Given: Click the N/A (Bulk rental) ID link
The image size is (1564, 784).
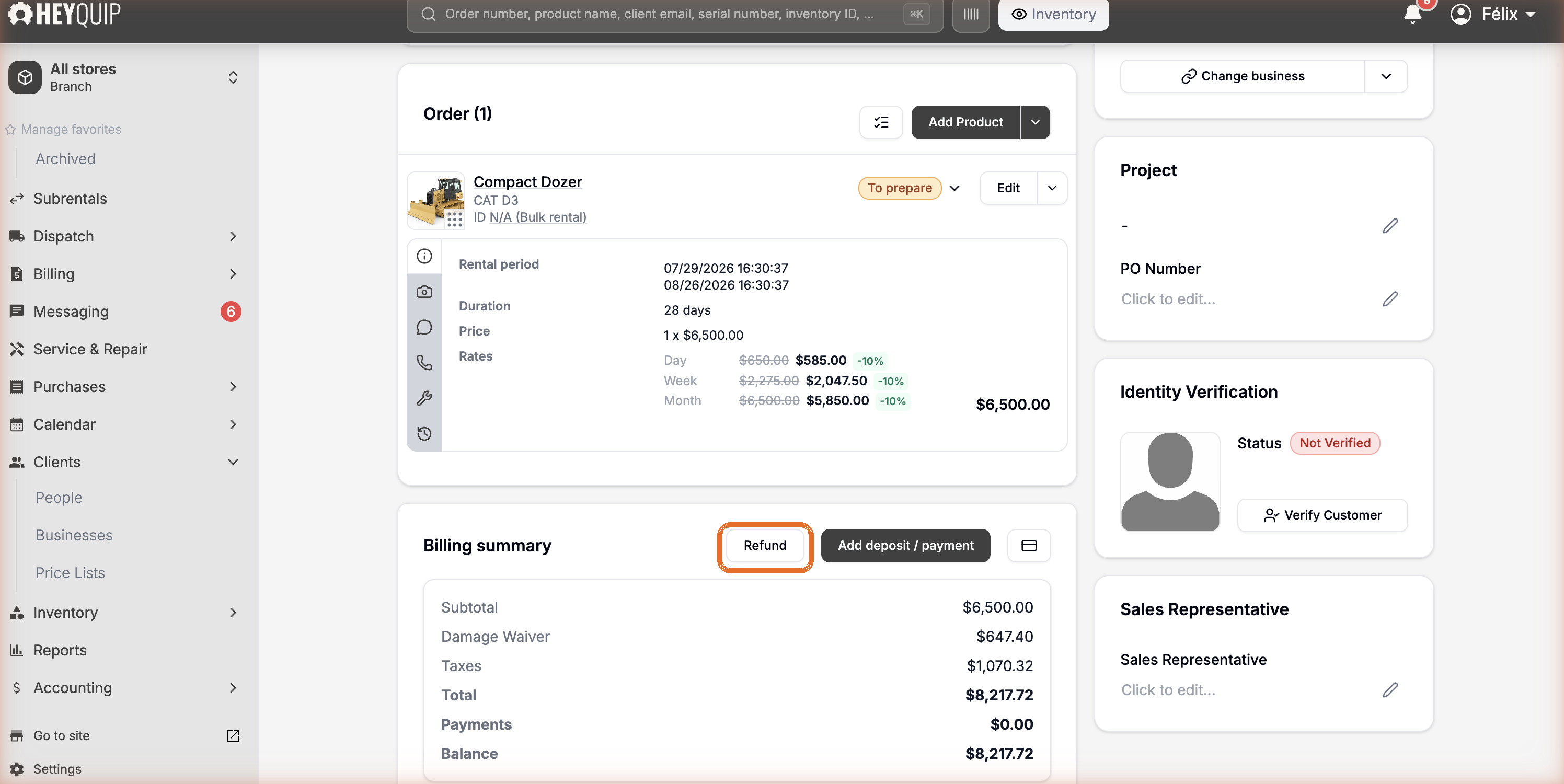Looking at the screenshot, I should pos(537,217).
